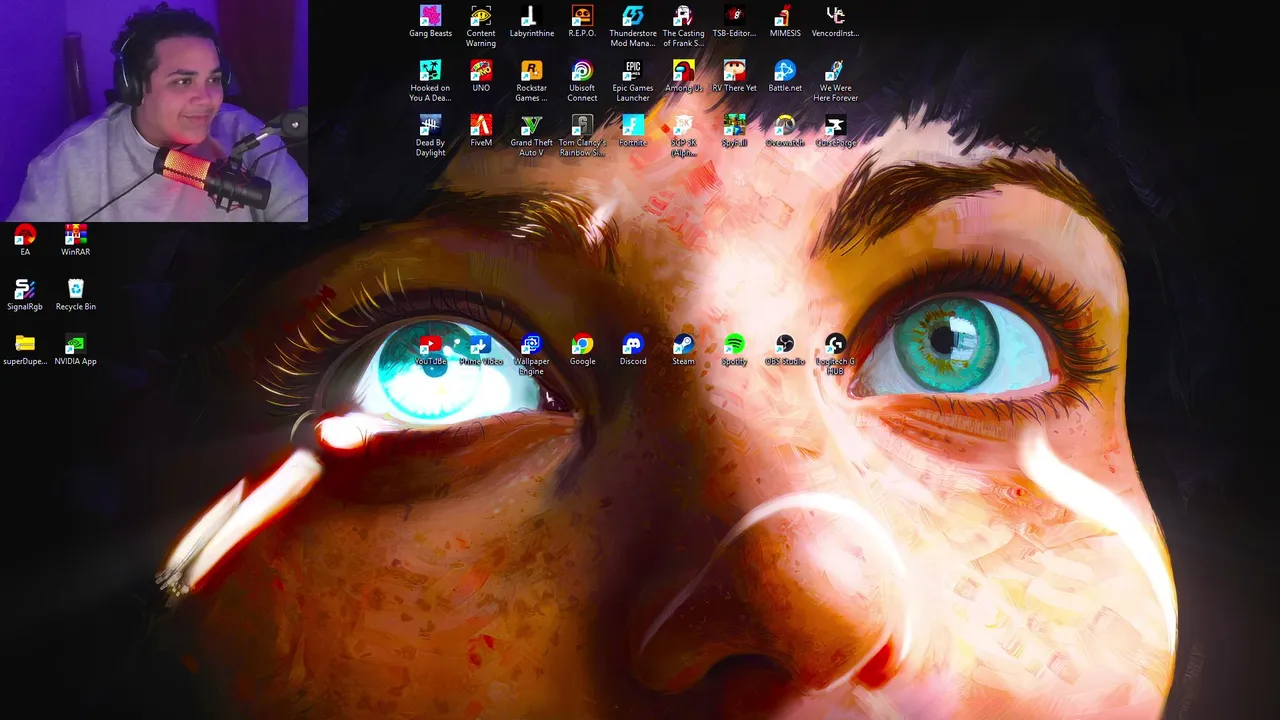Select the Grand Theft Auto V icon

(x=531, y=136)
